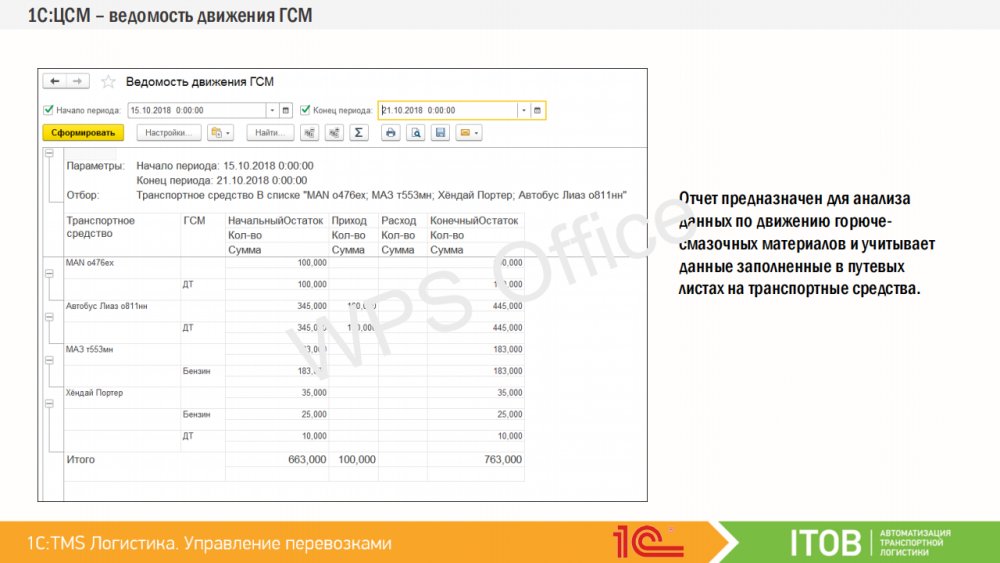This screenshot has width=1000, height=563.
Task: Click the Найти... search button
Action: point(270,132)
